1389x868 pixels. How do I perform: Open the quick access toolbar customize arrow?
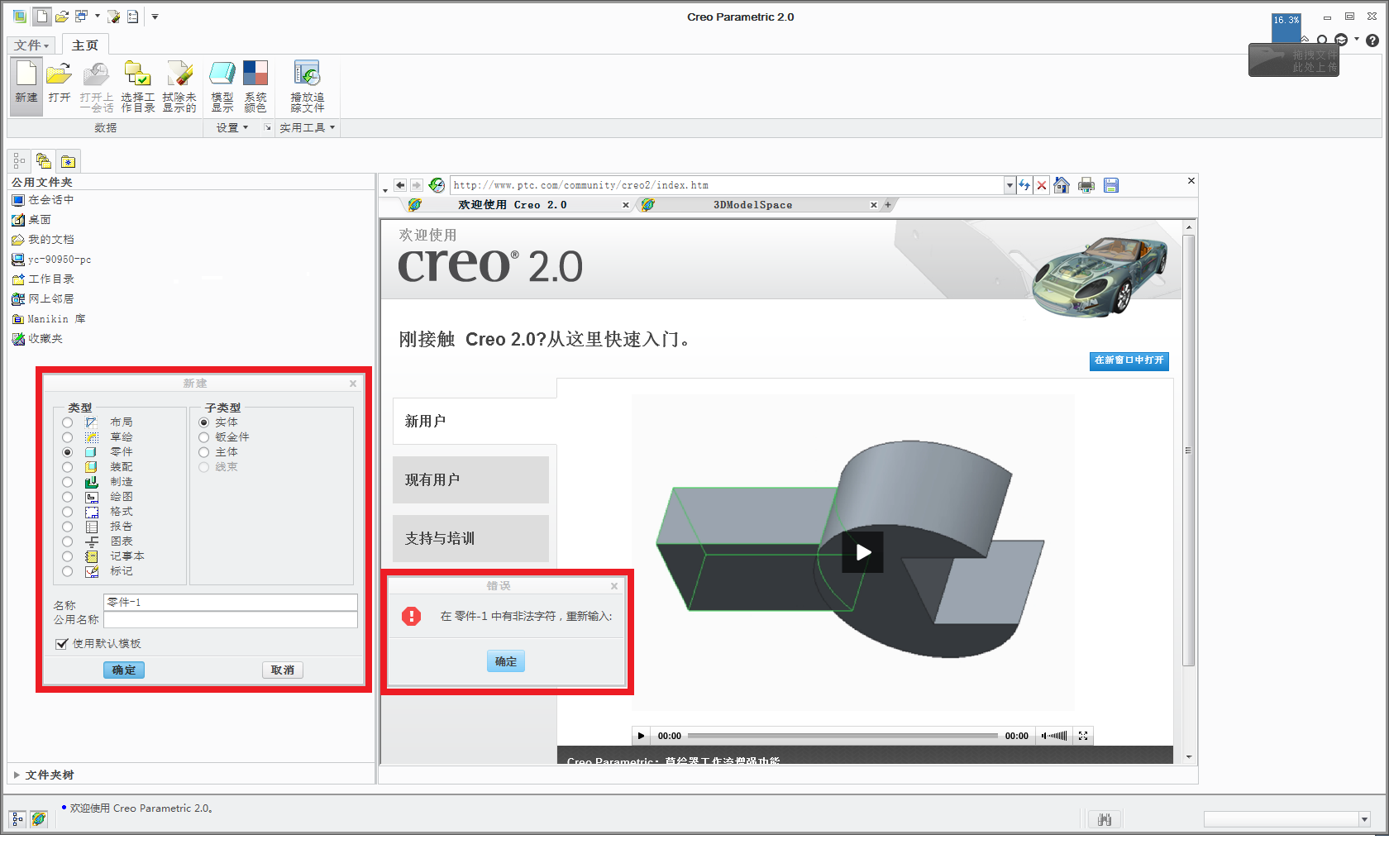155,17
